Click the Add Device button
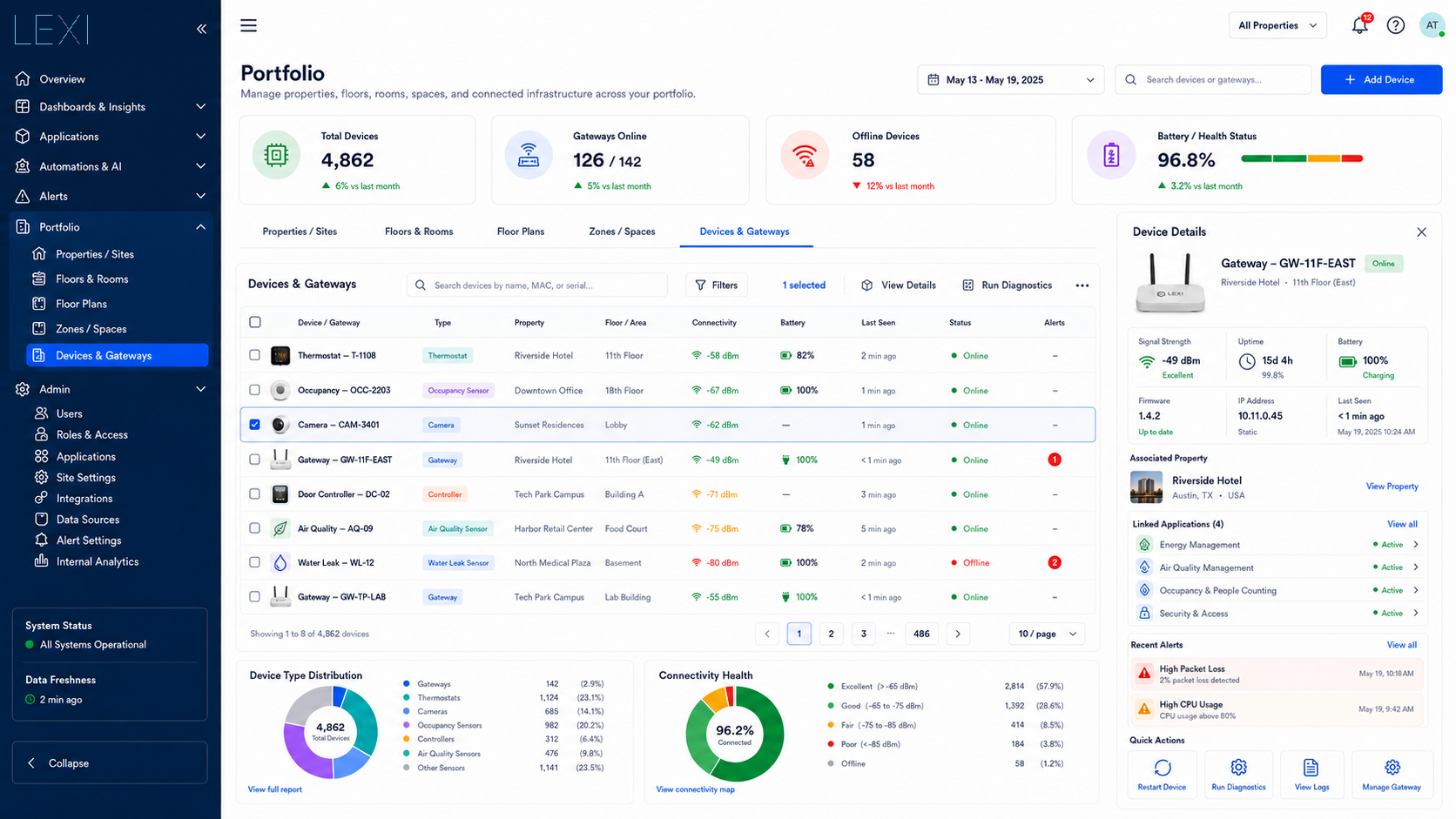The image size is (1456, 819). point(1381,79)
